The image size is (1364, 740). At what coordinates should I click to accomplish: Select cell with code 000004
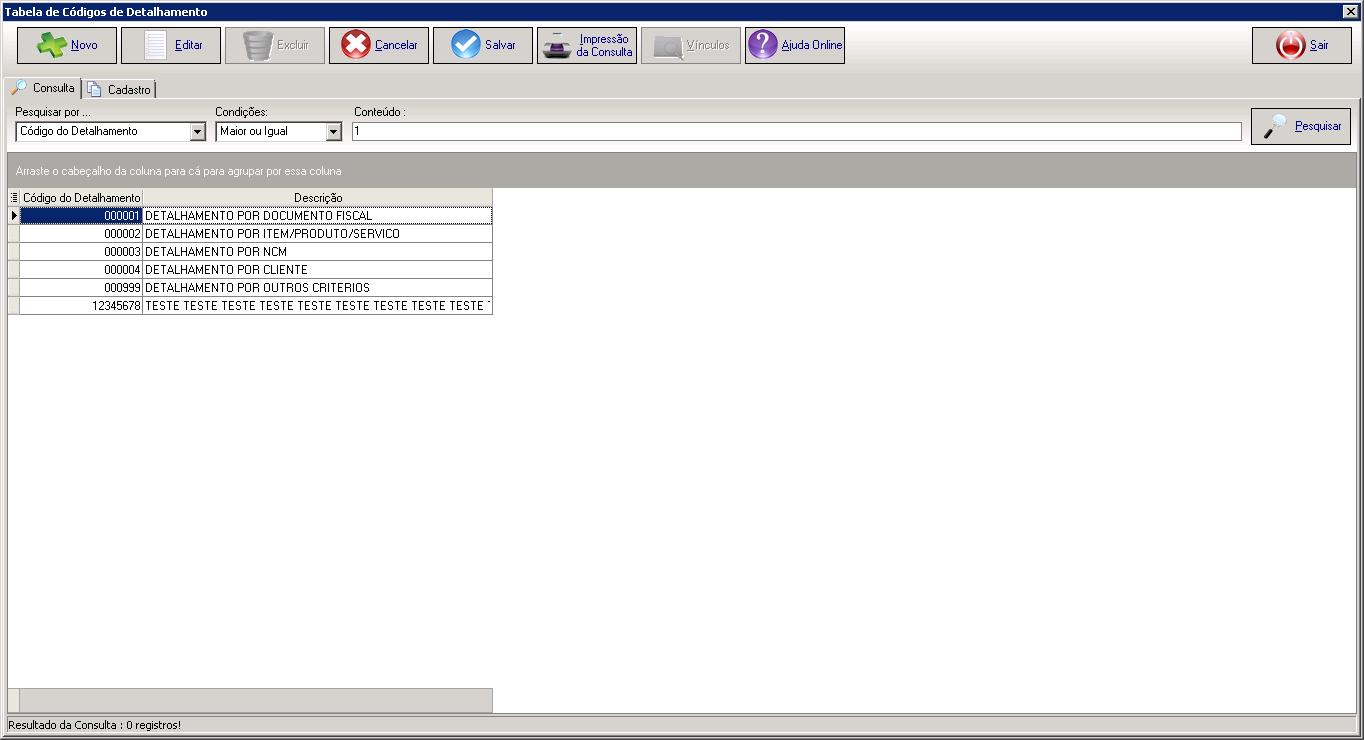(x=82, y=270)
